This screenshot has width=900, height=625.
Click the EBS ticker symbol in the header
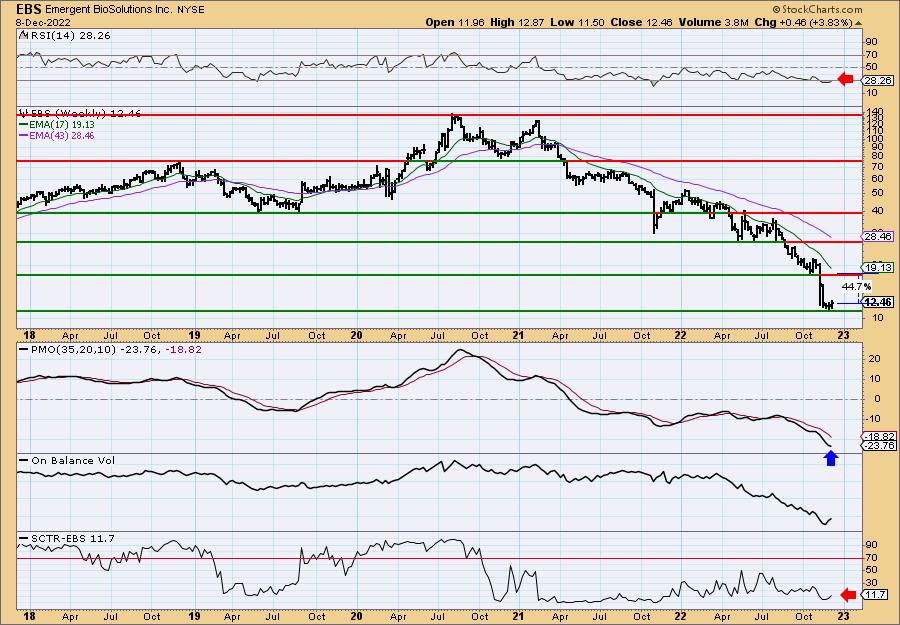tap(28, 9)
